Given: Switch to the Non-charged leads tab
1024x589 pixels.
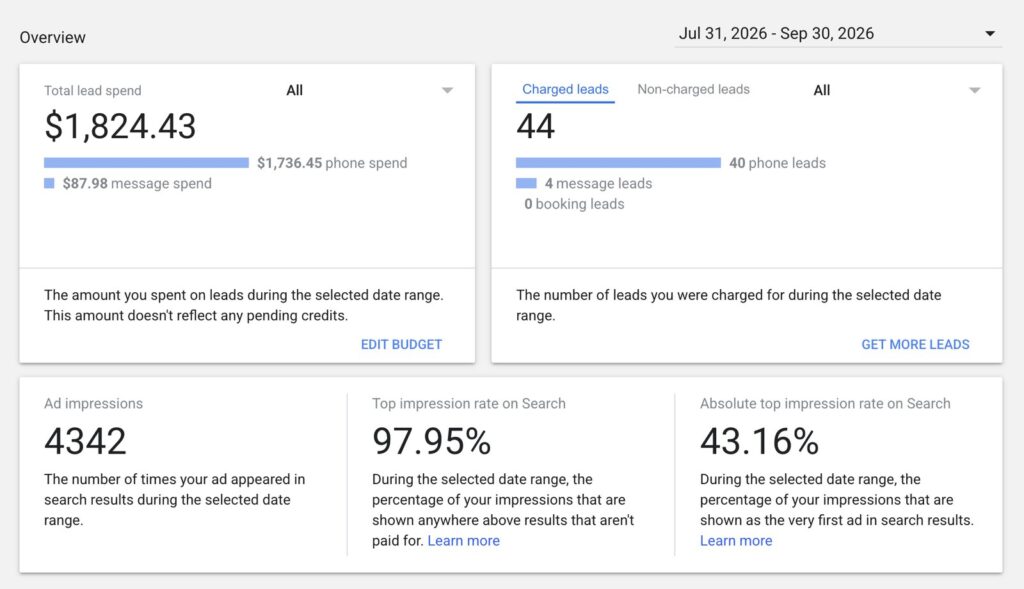Looking at the screenshot, I should point(694,89).
